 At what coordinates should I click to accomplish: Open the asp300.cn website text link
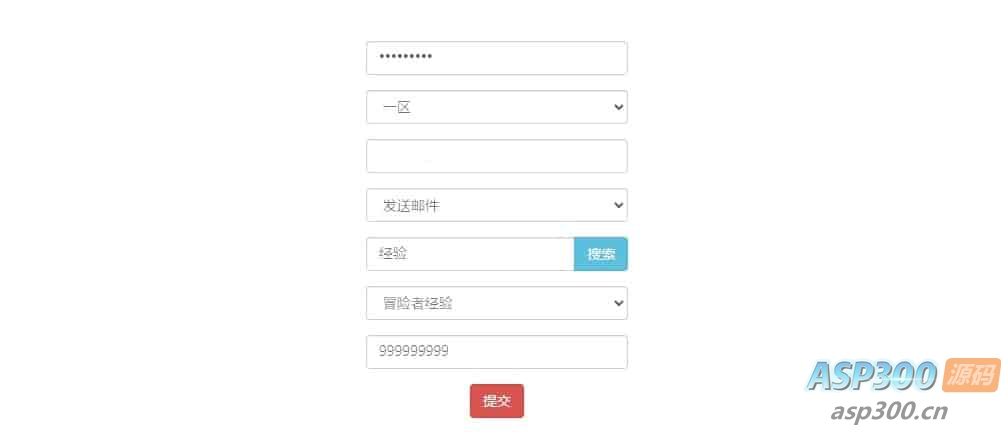(x=889, y=412)
